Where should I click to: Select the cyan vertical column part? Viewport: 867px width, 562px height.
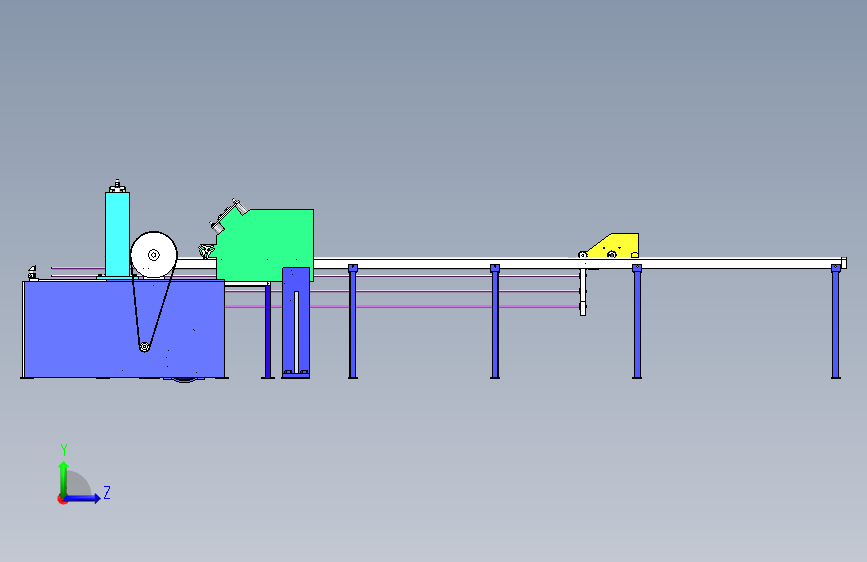117,234
